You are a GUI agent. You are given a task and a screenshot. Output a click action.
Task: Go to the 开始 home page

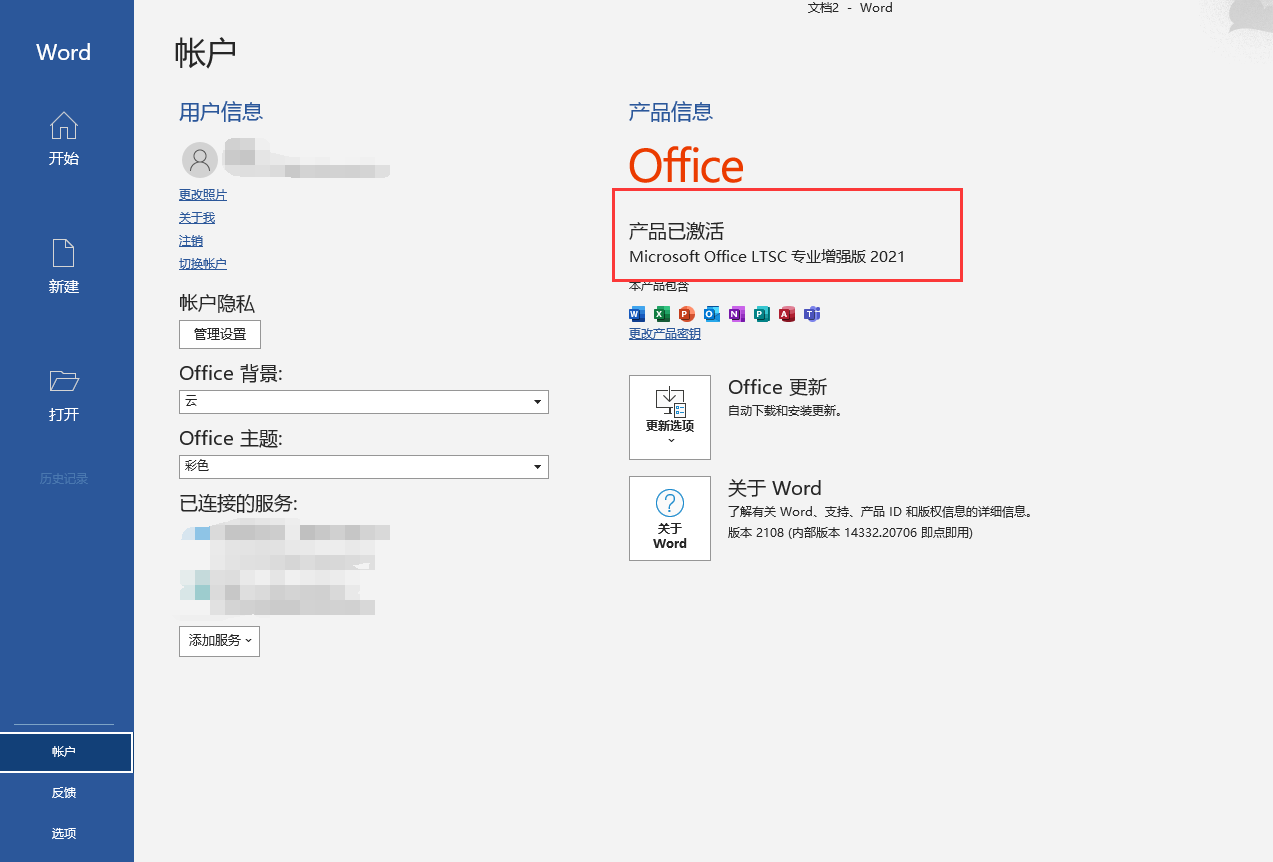(64, 139)
